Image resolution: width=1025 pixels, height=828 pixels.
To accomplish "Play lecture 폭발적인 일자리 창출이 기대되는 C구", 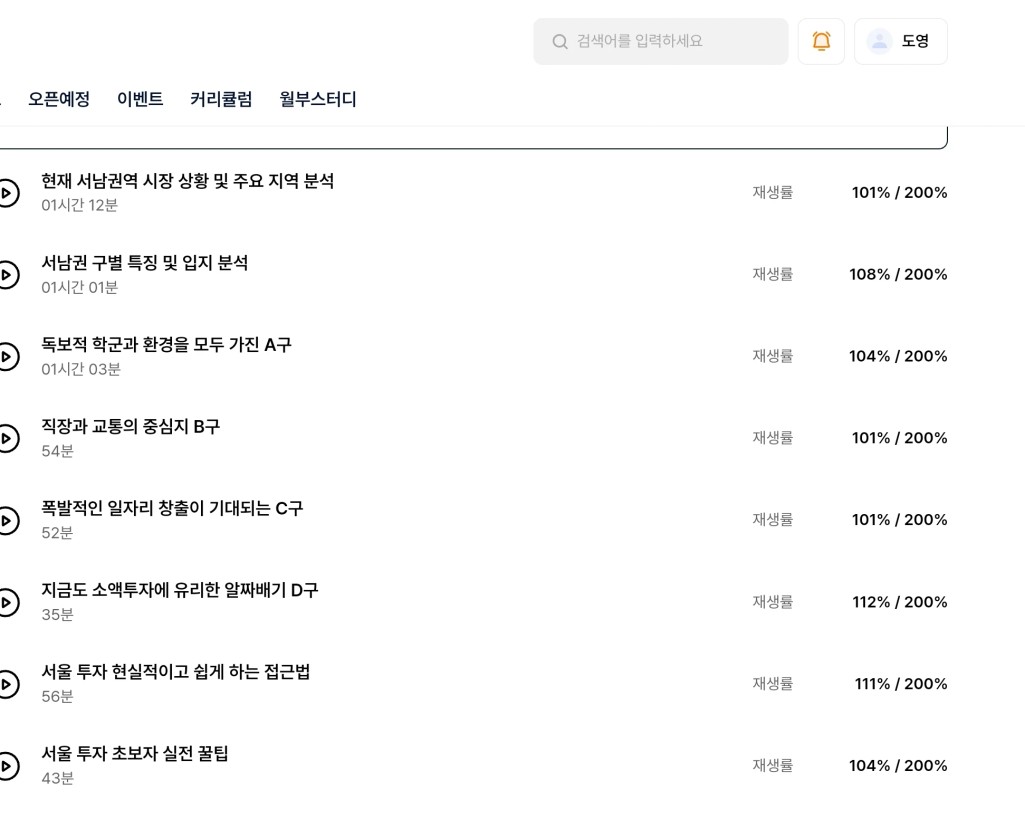I will [8, 520].
